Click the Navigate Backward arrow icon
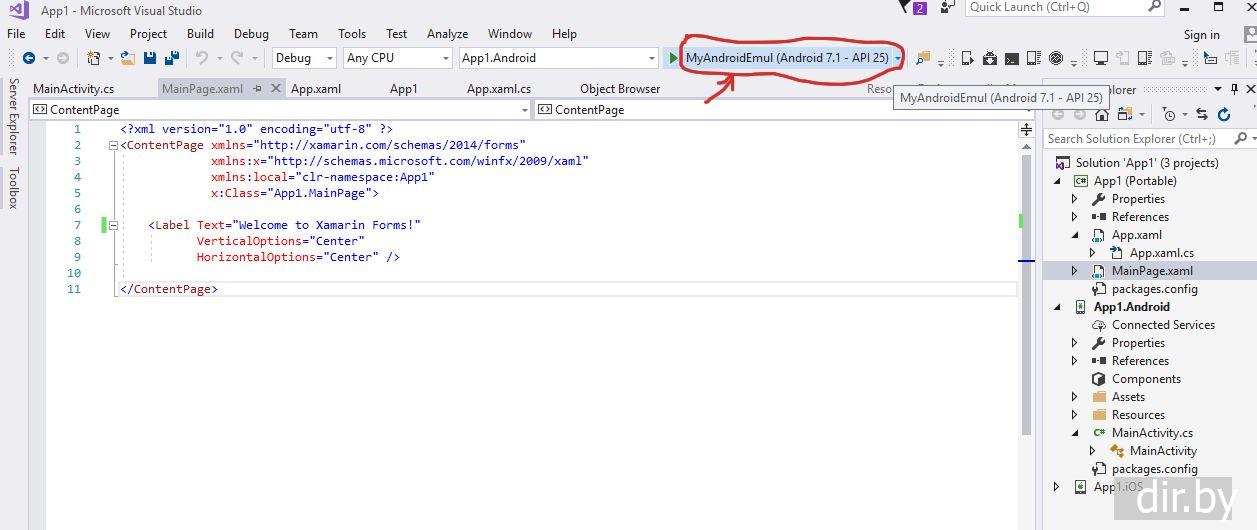Viewport: 1257px width, 530px height. (29, 58)
